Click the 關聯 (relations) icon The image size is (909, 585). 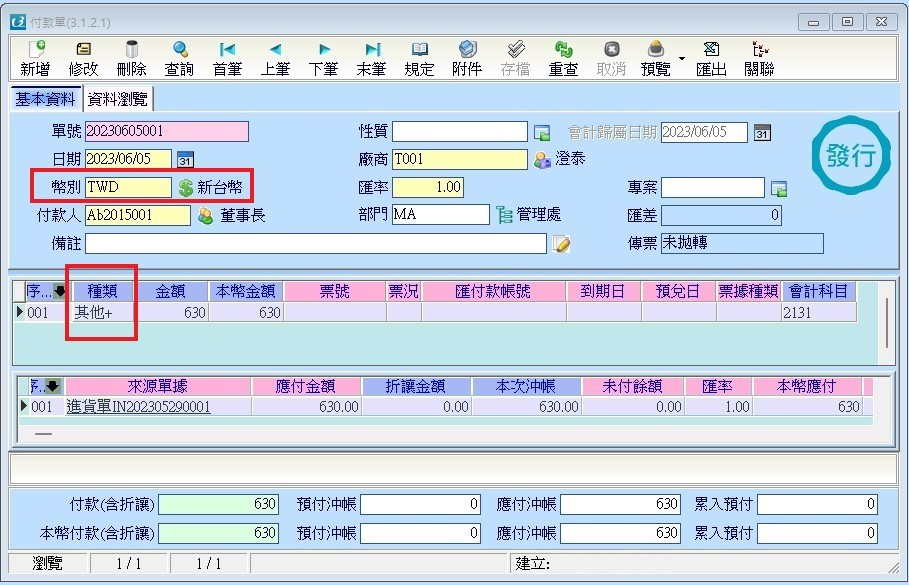click(759, 59)
